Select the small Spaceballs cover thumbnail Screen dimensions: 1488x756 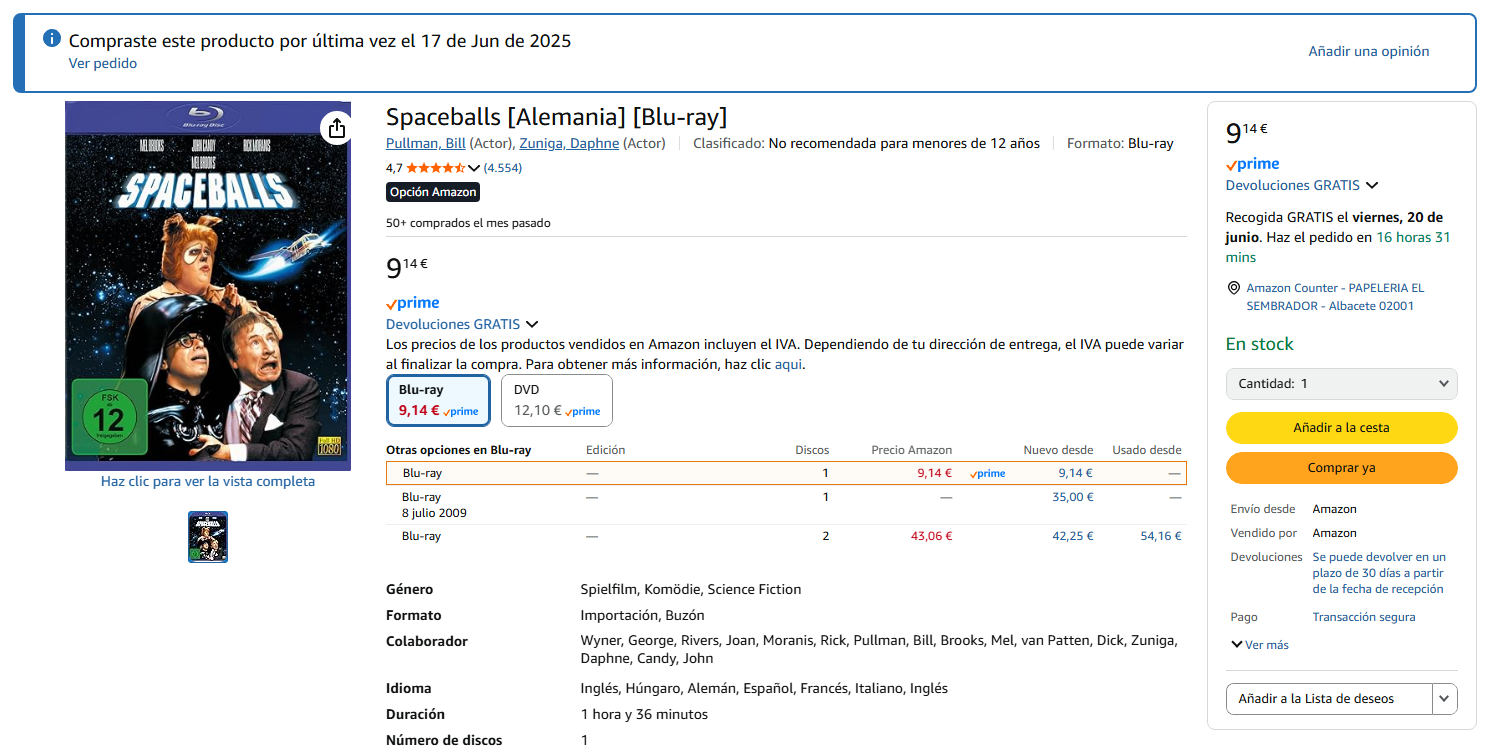pyautogui.click(x=208, y=537)
